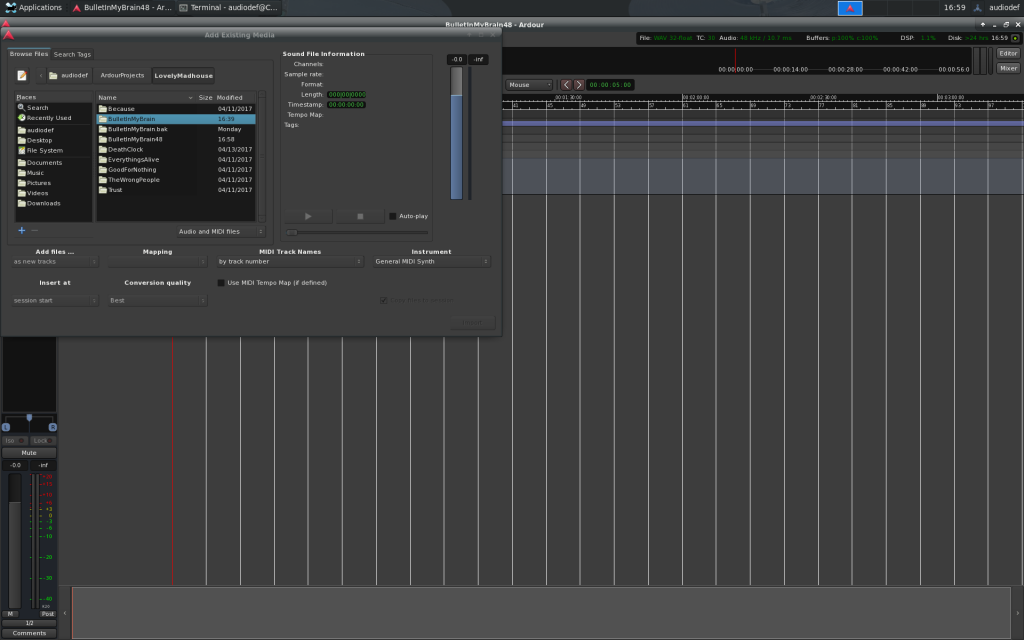Click the Ardour icon in the top panel

850,8
